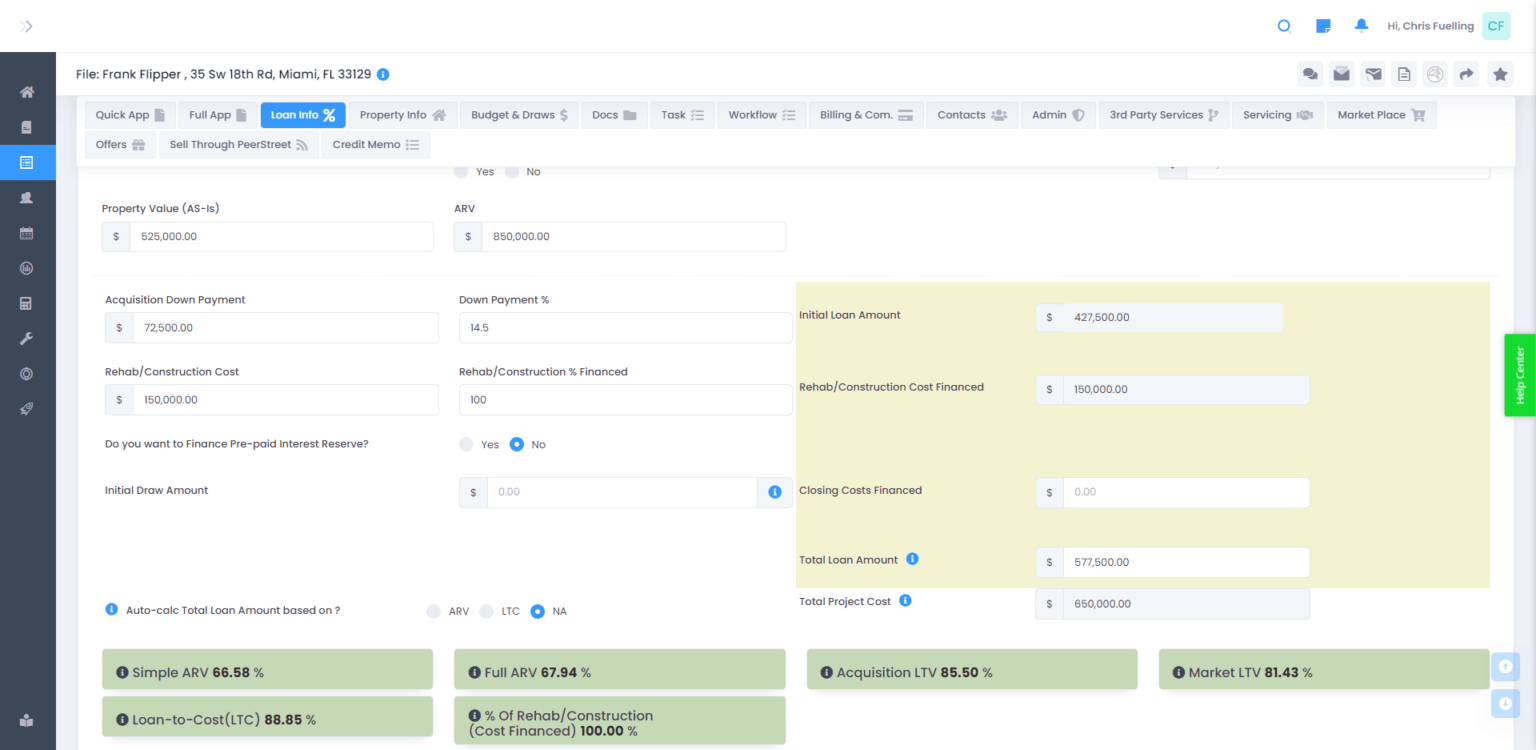Image resolution: width=1536 pixels, height=750 pixels.
Task: Click the star favorite icon at top right
Action: point(1500,73)
